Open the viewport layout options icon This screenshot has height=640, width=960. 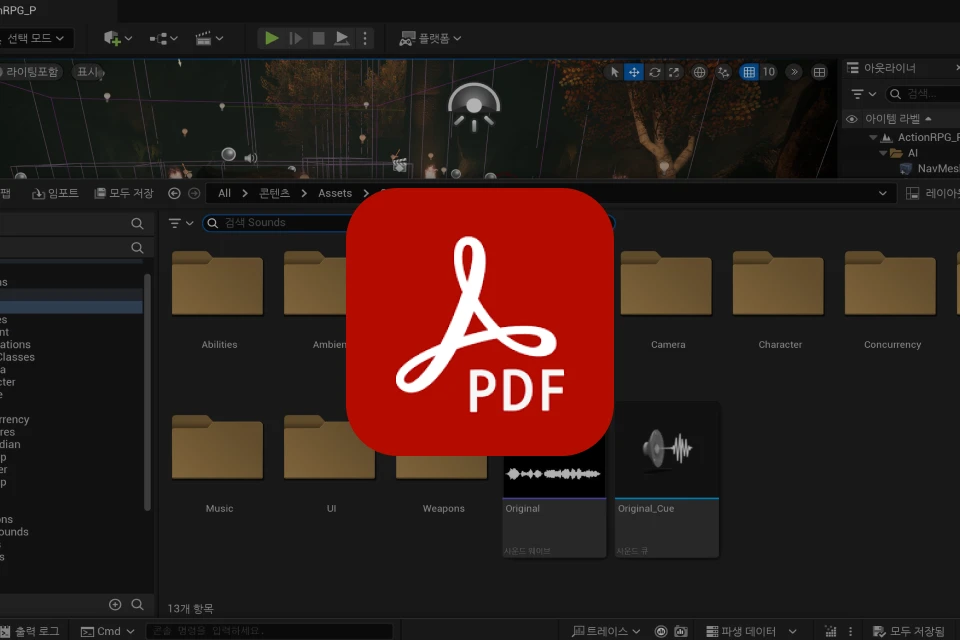(819, 72)
